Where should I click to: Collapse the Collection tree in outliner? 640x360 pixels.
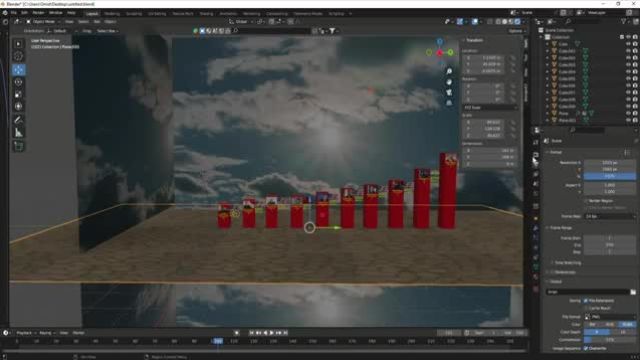pos(542,37)
